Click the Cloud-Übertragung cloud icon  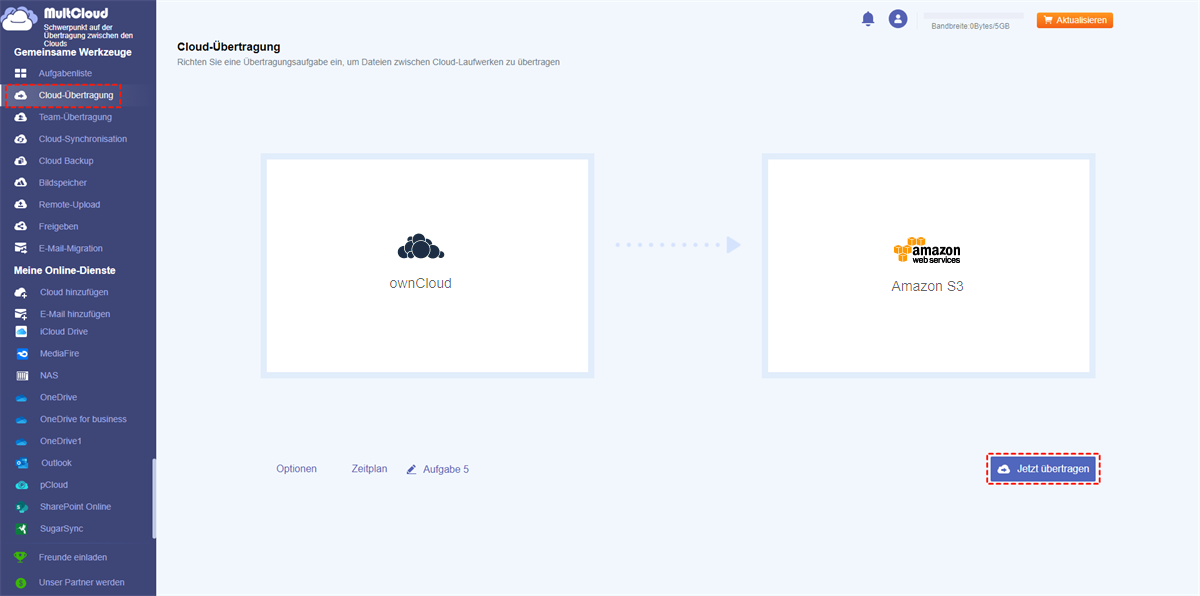(21, 95)
